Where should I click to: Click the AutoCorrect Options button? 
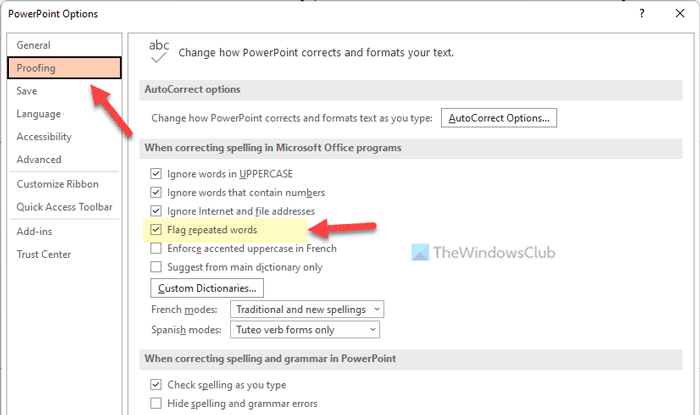click(499, 118)
